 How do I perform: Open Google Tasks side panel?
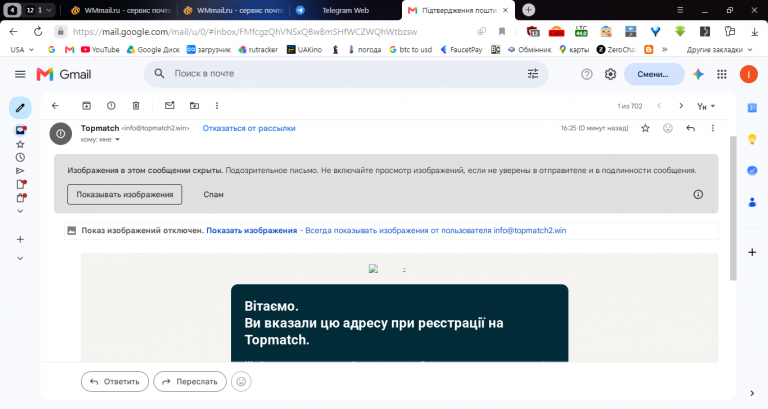tap(752, 170)
